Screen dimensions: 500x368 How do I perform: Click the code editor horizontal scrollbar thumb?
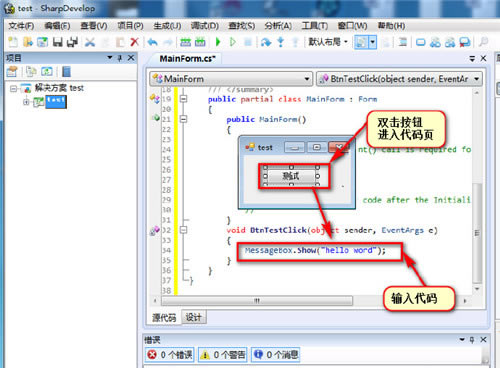click(257, 301)
